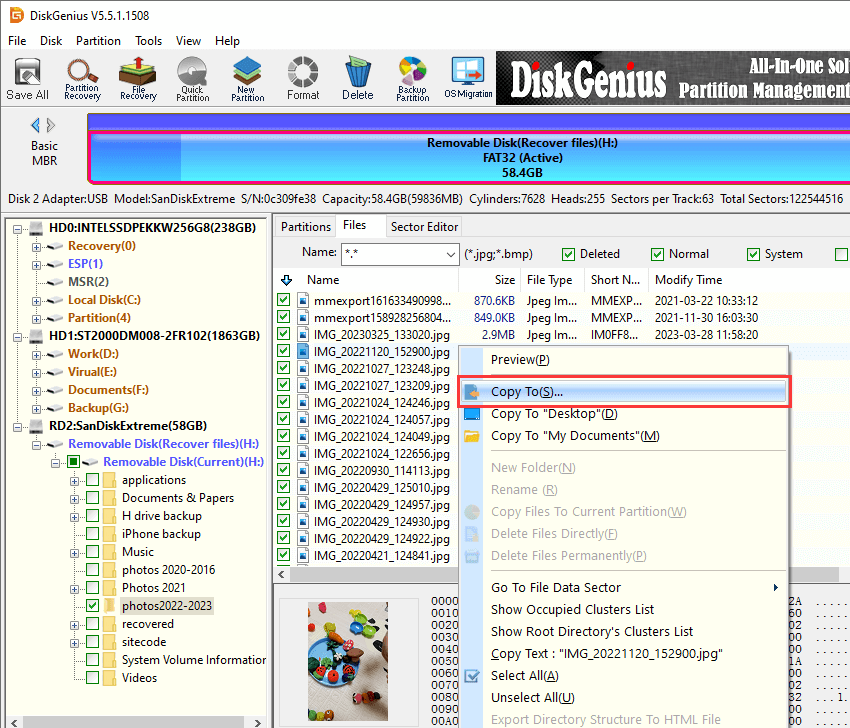Screen dimensions: 850x728
Task: Collapse the HD0 INTEL SSD tree node
Action: tap(17, 229)
